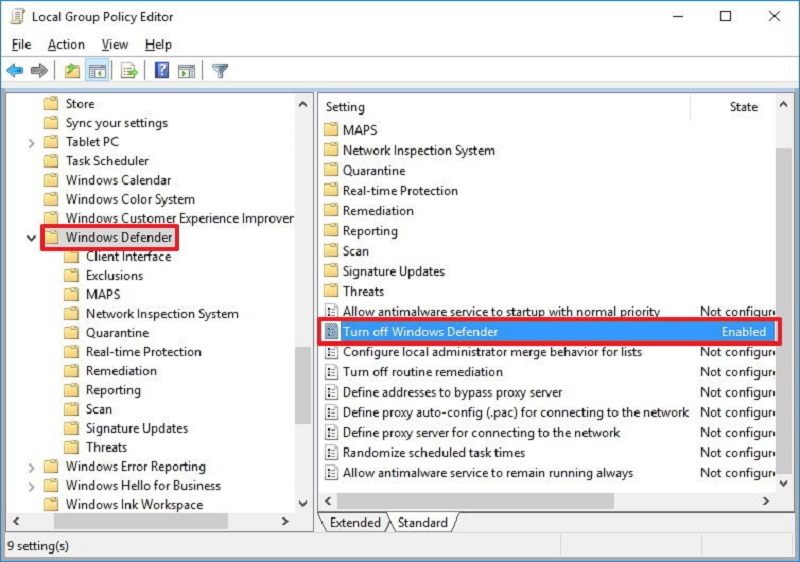Screen dimensions: 800x562
Task: Click the left tree's horizontal scrollbar right arrow
Action: tap(285, 521)
